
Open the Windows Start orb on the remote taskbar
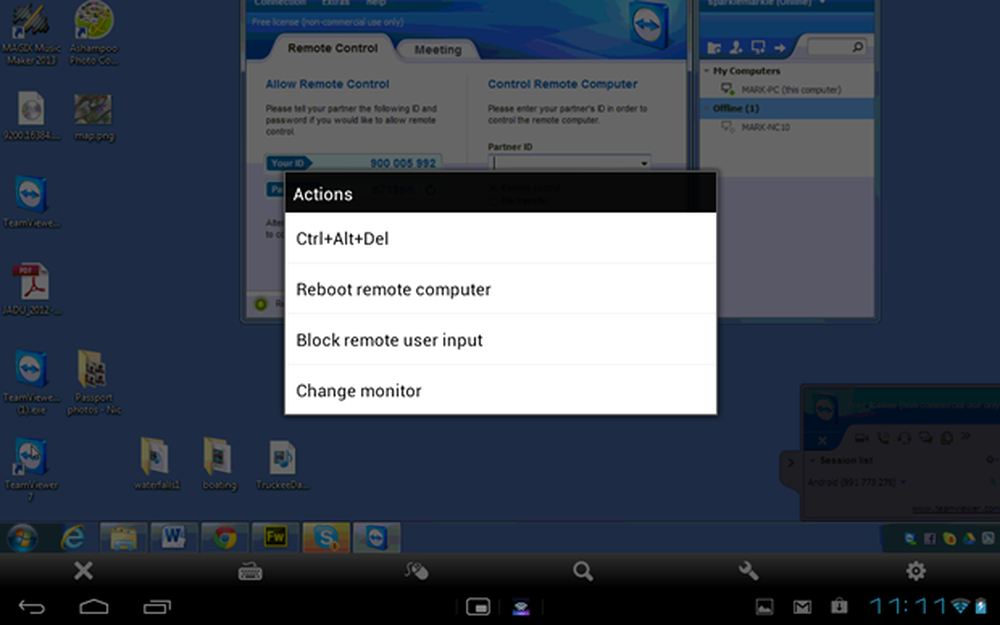tap(22, 538)
